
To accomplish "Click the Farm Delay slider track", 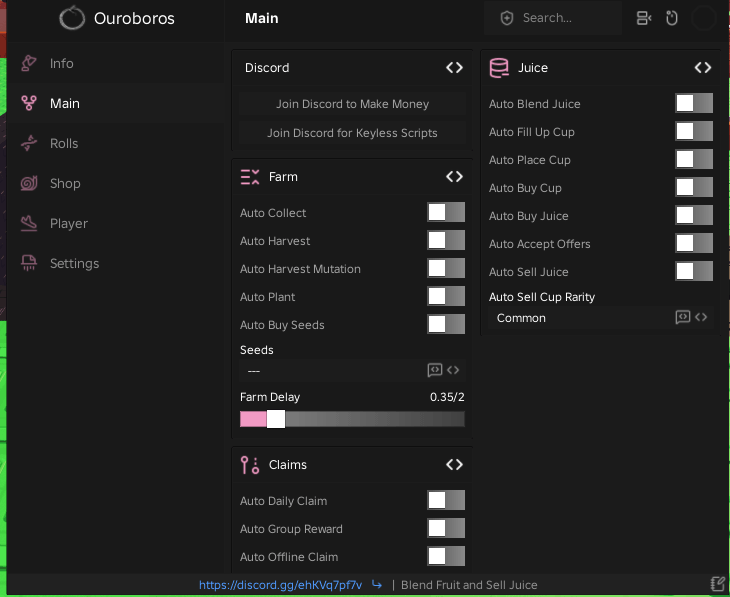I will [x=352, y=419].
